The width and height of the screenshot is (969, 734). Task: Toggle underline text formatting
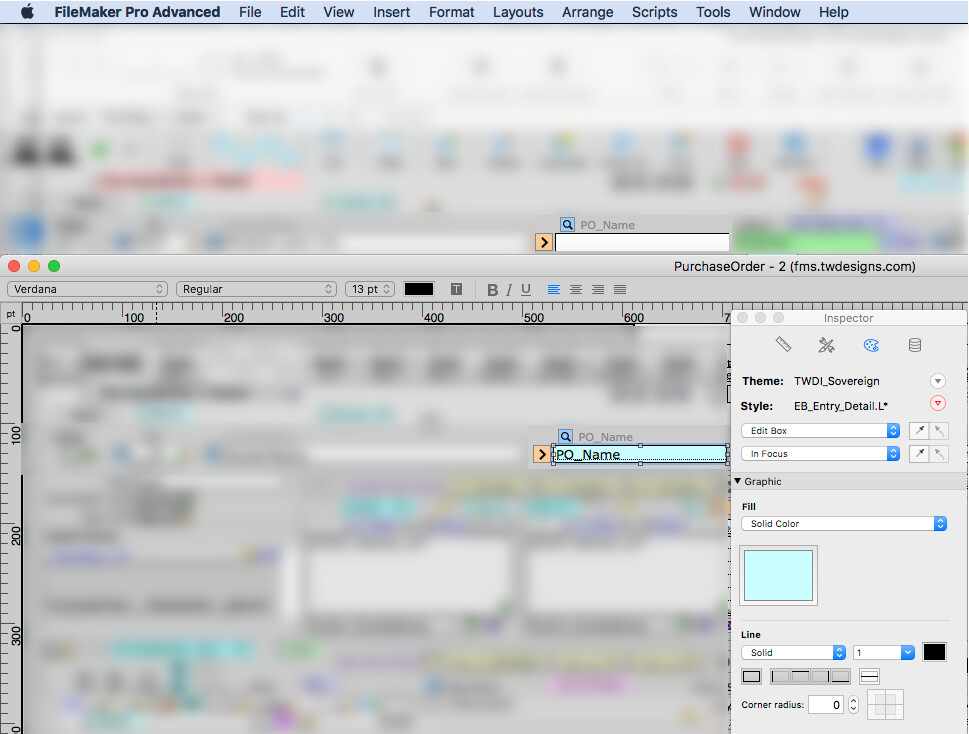(526, 290)
